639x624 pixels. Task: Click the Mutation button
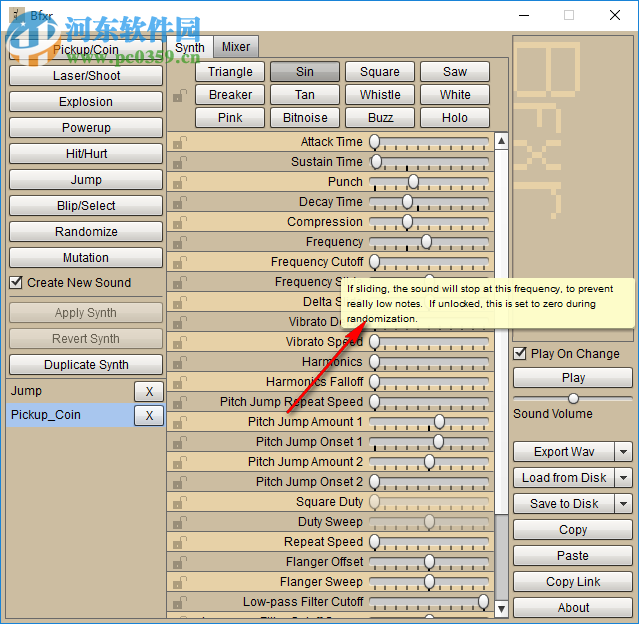coord(86,258)
